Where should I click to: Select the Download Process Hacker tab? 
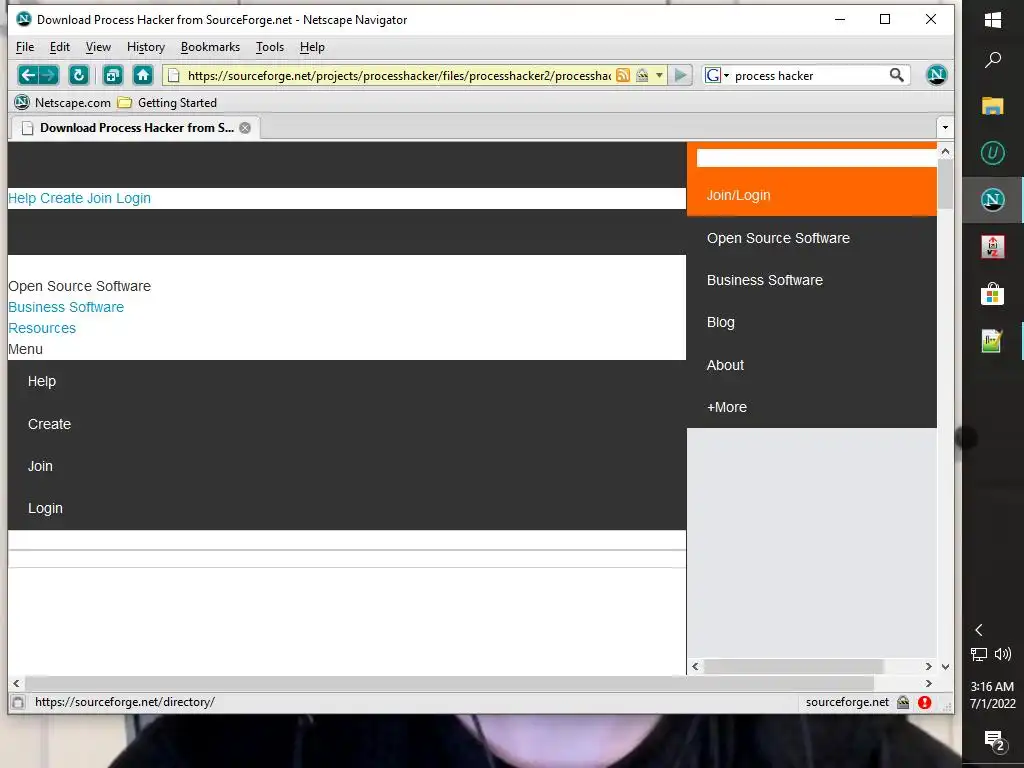point(135,128)
